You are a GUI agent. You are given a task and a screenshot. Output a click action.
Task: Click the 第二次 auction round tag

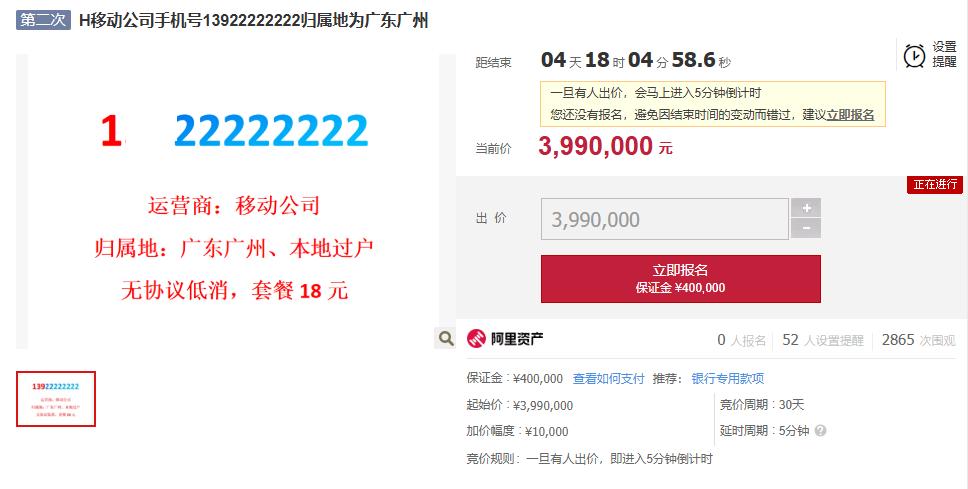click(x=43, y=20)
